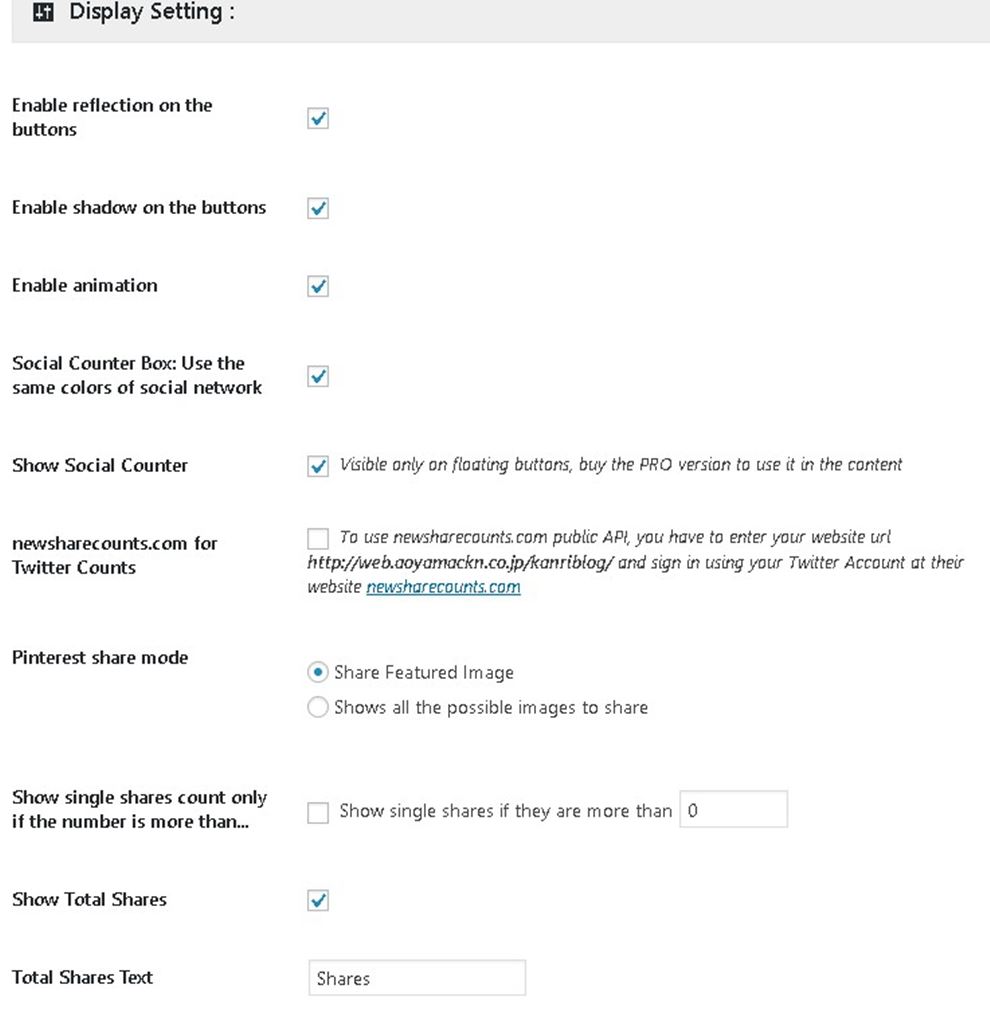The width and height of the screenshot is (990, 1024).
Task: Click the Enable animation label text
Action: (85, 286)
